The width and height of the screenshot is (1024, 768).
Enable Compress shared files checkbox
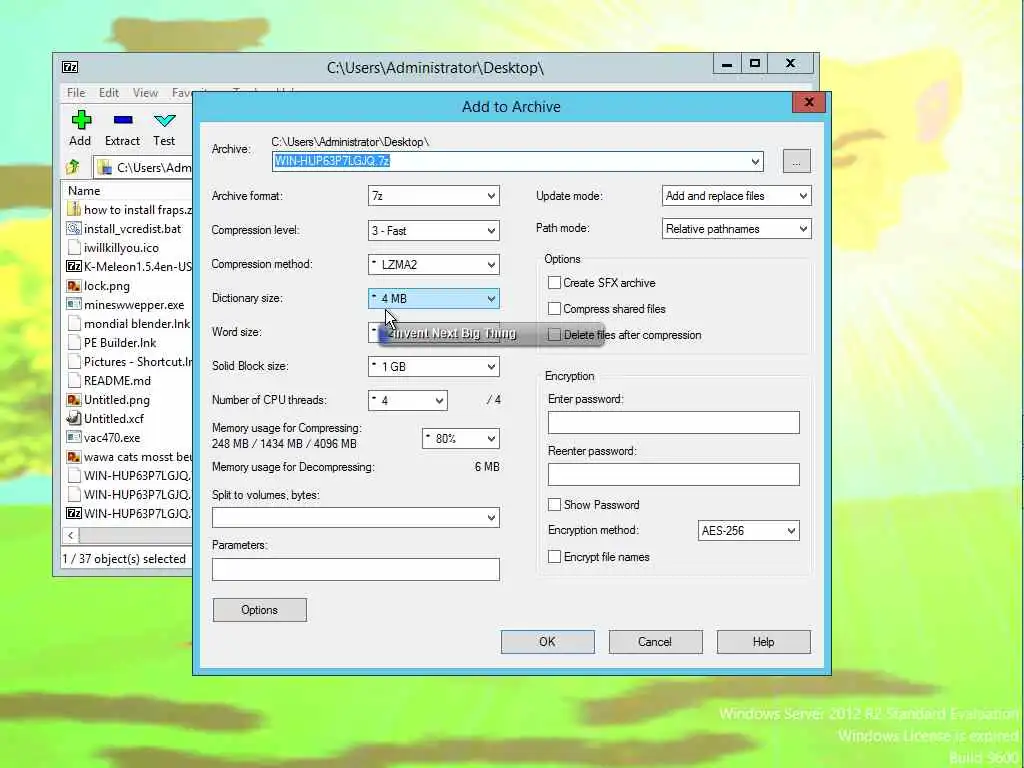(x=554, y=309)
